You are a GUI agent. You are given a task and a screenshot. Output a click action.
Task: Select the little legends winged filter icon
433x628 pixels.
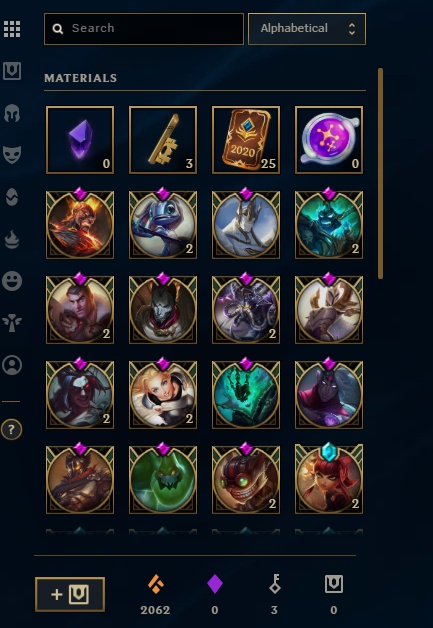12,323
